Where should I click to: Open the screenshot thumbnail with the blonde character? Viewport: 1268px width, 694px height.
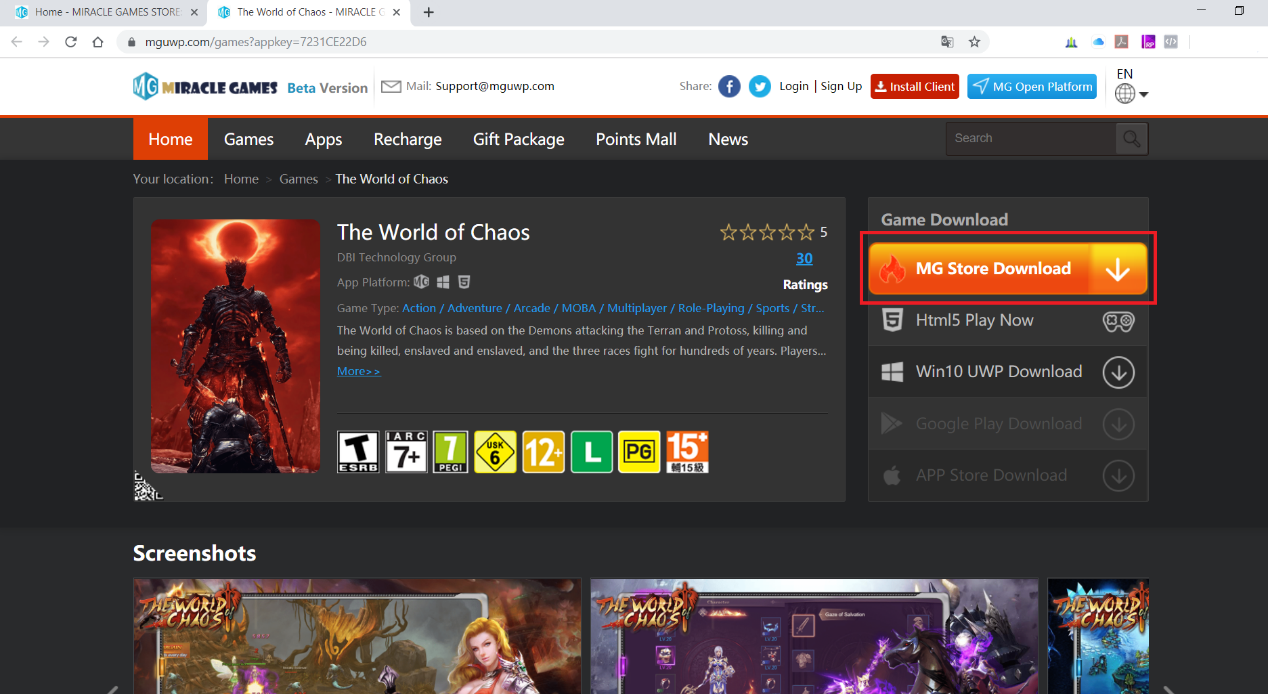357,636
